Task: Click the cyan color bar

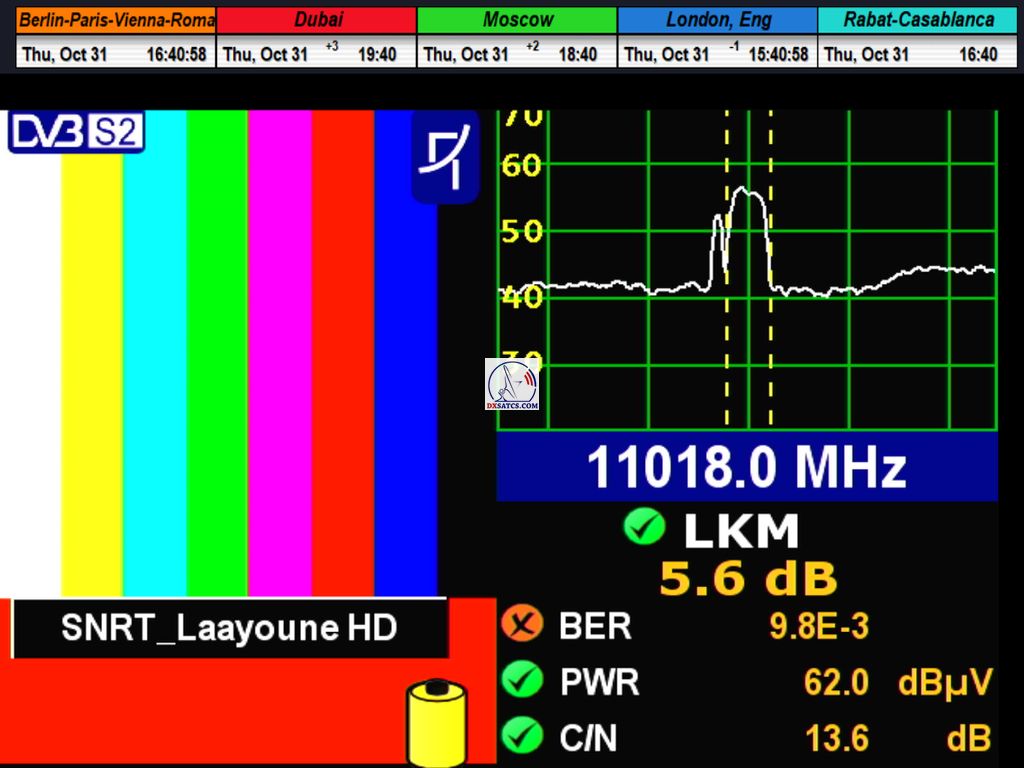Action: point(155,350)
